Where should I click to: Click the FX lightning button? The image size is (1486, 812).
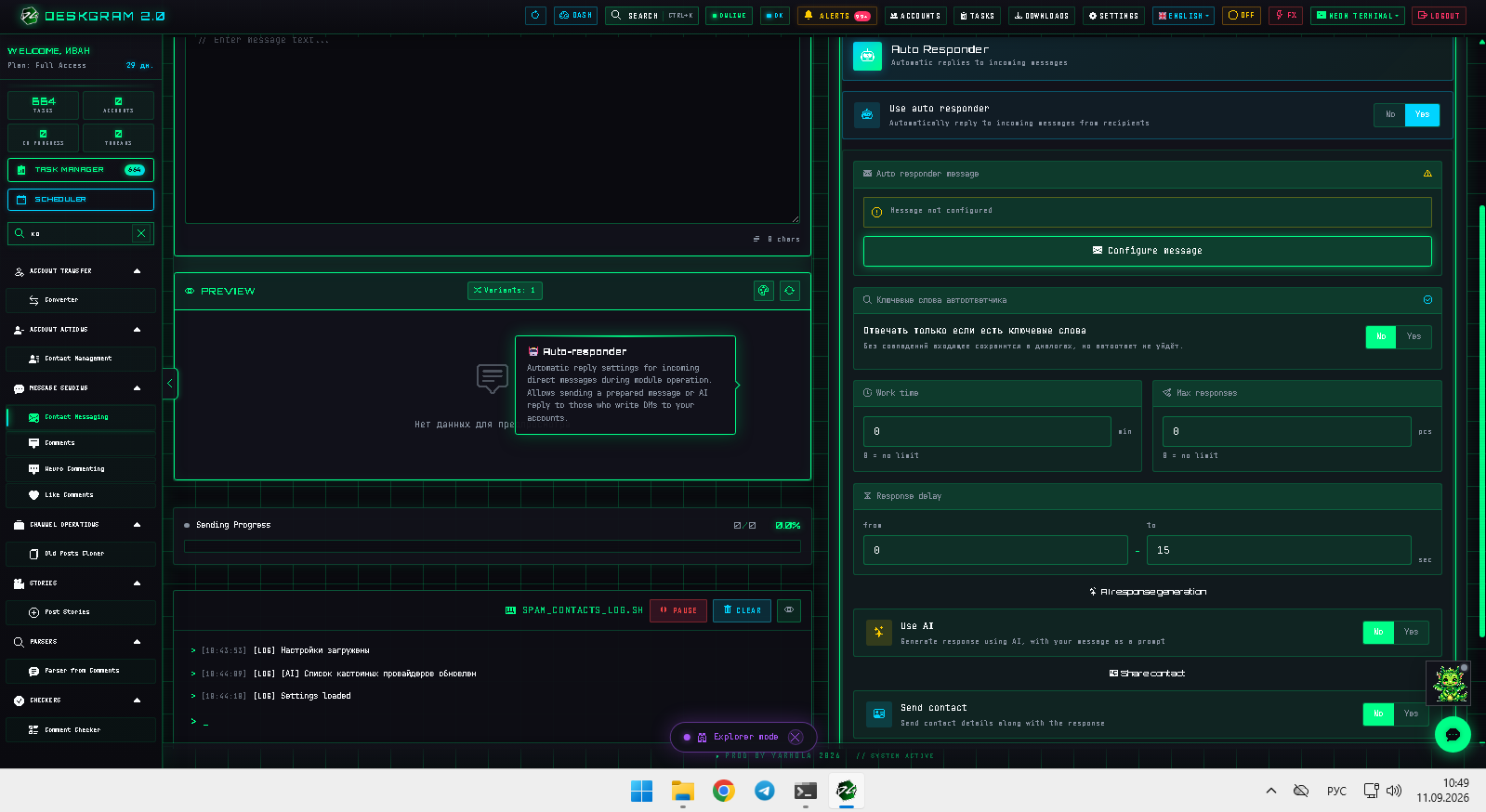1286,16
